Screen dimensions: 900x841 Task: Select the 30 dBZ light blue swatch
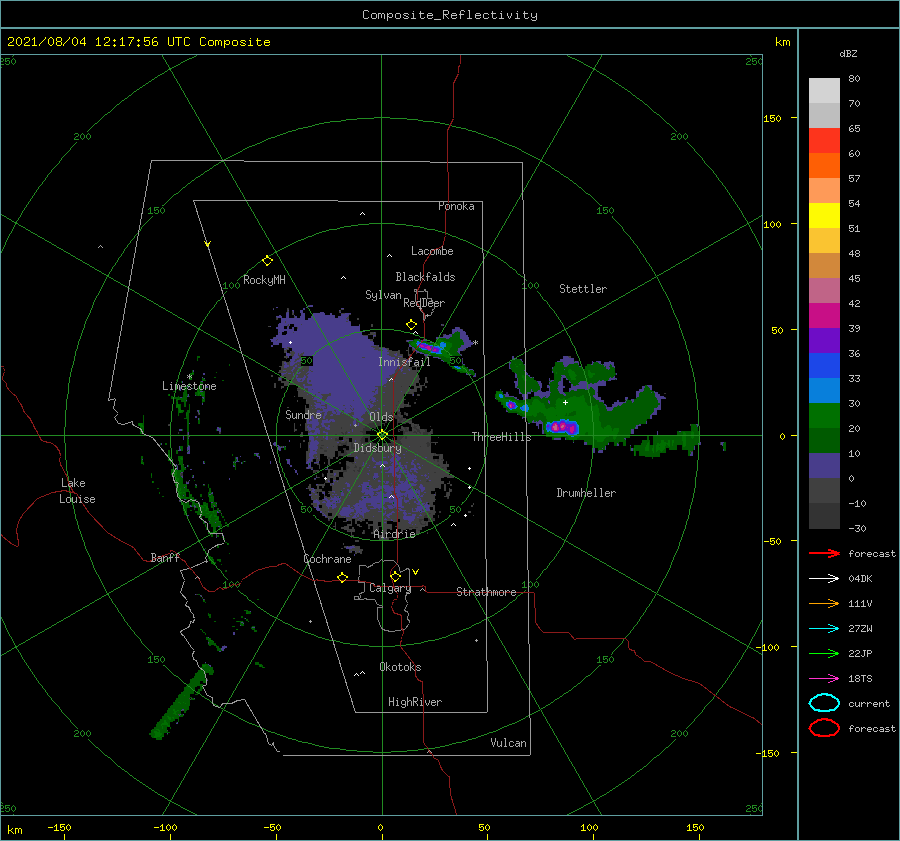click(824, 390)
